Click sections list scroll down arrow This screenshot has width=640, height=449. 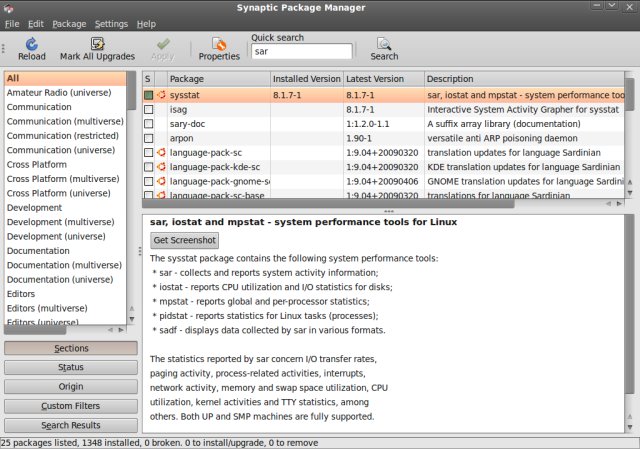(131, 319)
